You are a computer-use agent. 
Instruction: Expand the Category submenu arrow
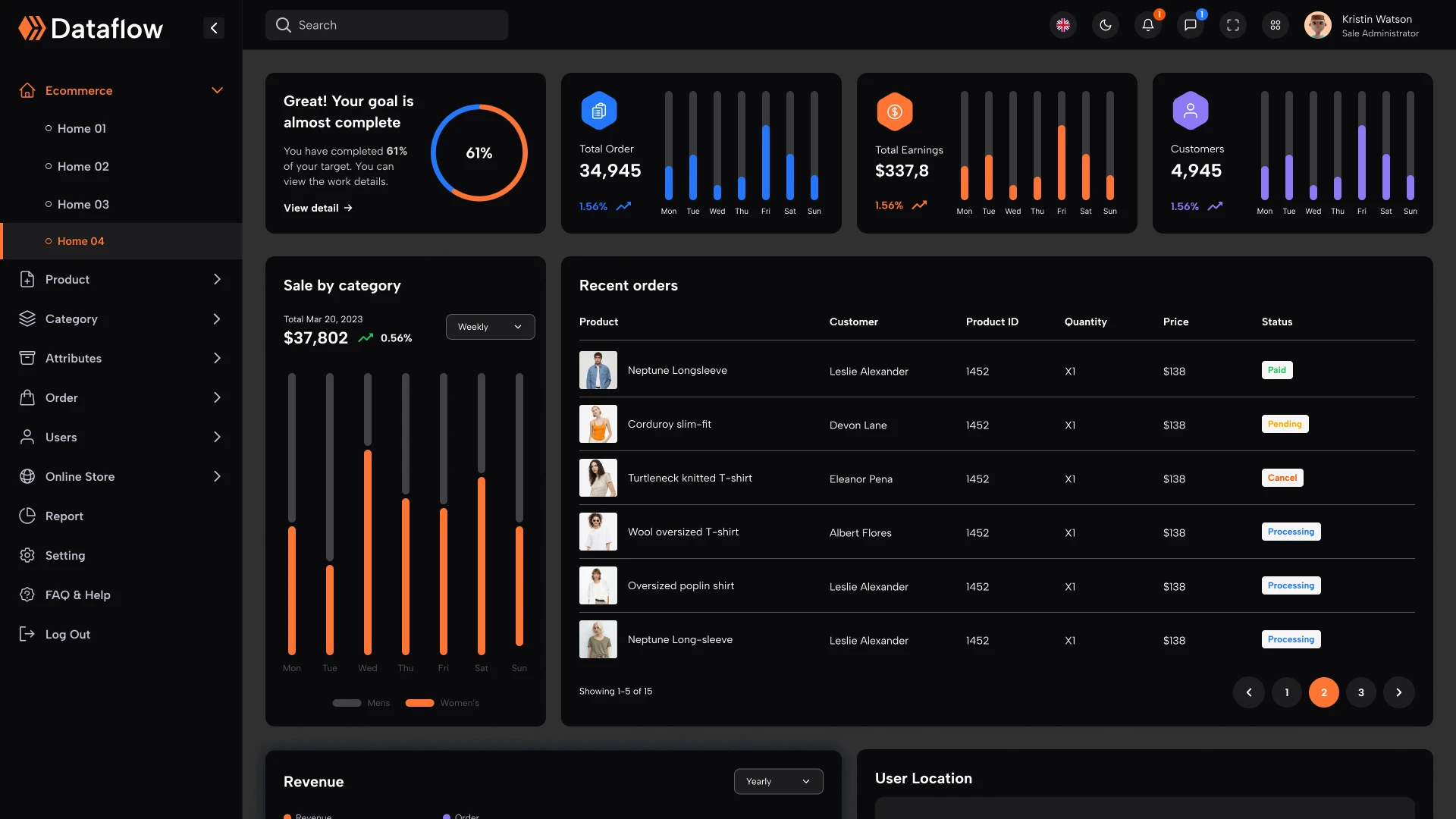point(218,318)
